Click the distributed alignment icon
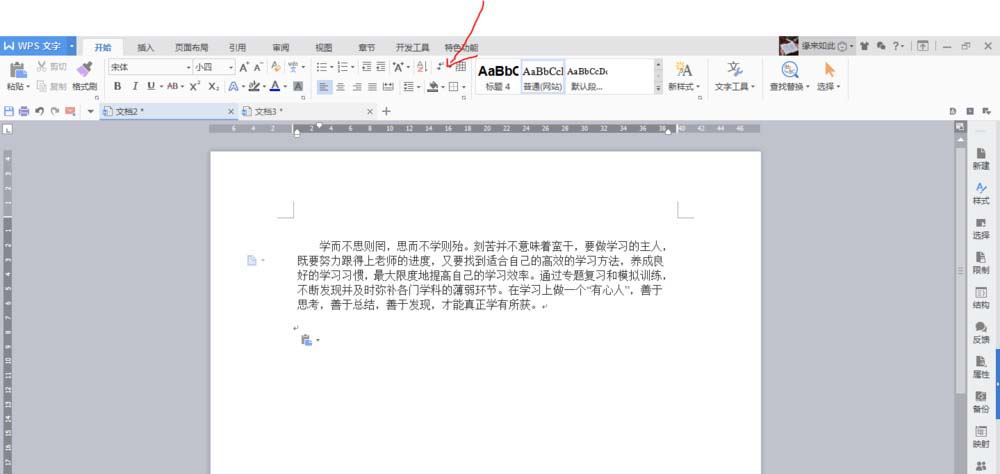Screen dimensions: 1000x474 (x=388, y=86)
